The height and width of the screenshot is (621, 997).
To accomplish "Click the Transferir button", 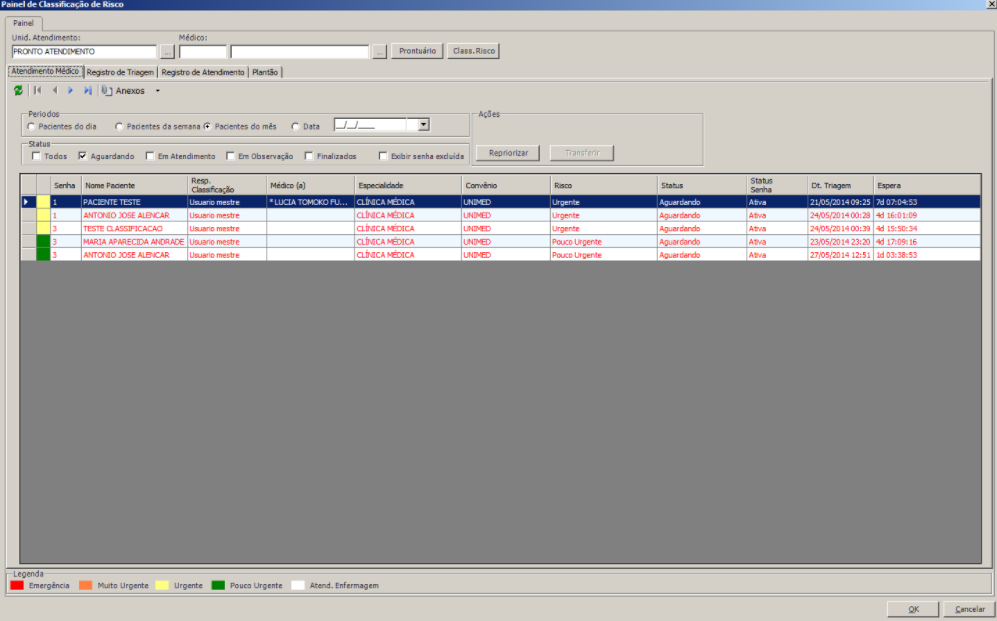I will (x=582, y=153).
